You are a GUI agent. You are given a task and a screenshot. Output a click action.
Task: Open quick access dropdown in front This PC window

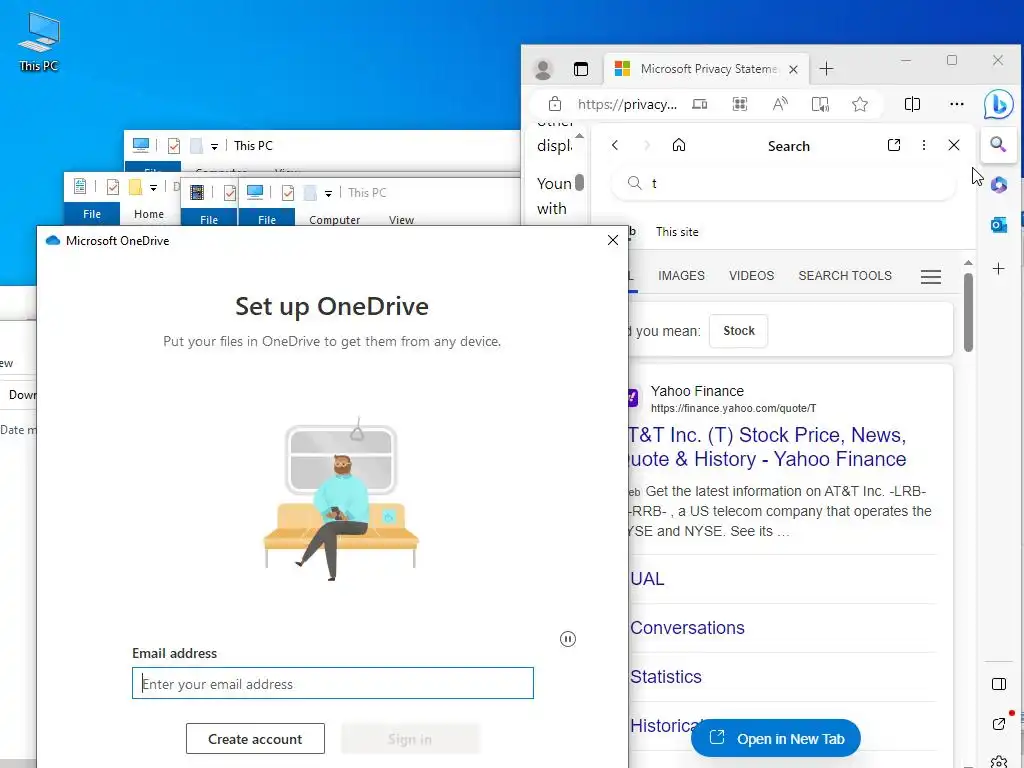coord(328,193)
